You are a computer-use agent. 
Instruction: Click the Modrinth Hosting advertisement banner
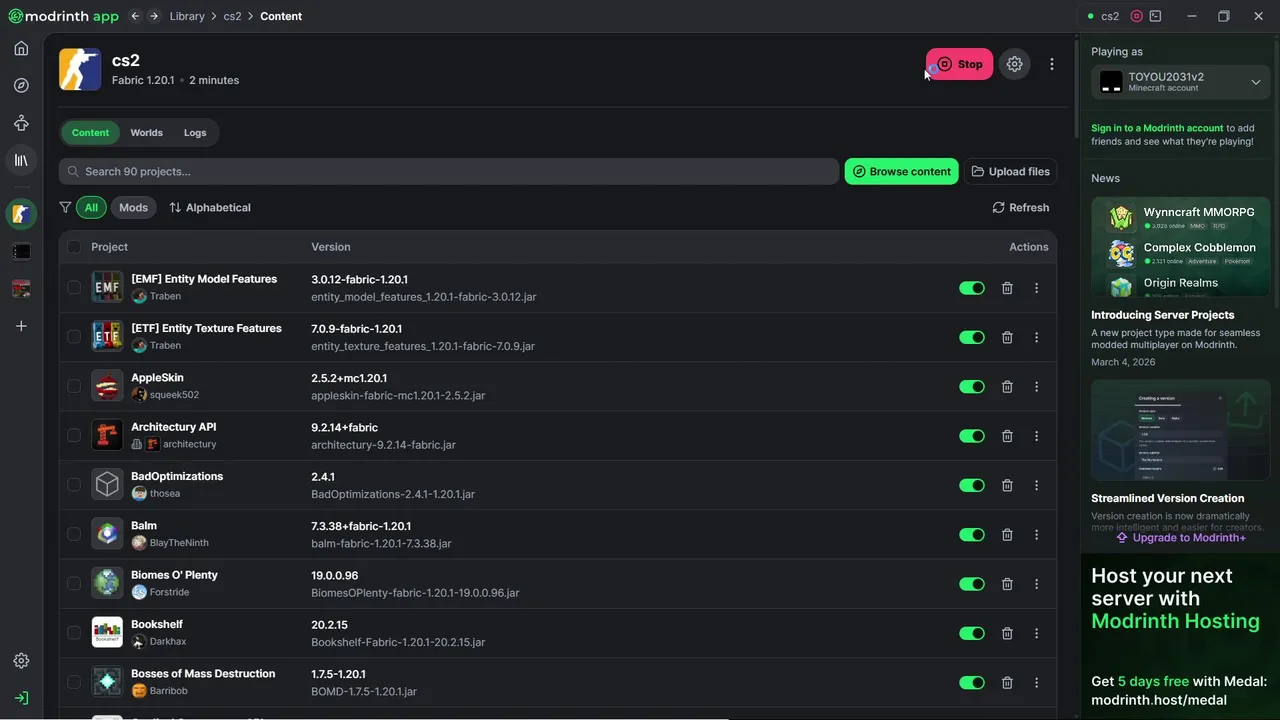[1180, 636]
